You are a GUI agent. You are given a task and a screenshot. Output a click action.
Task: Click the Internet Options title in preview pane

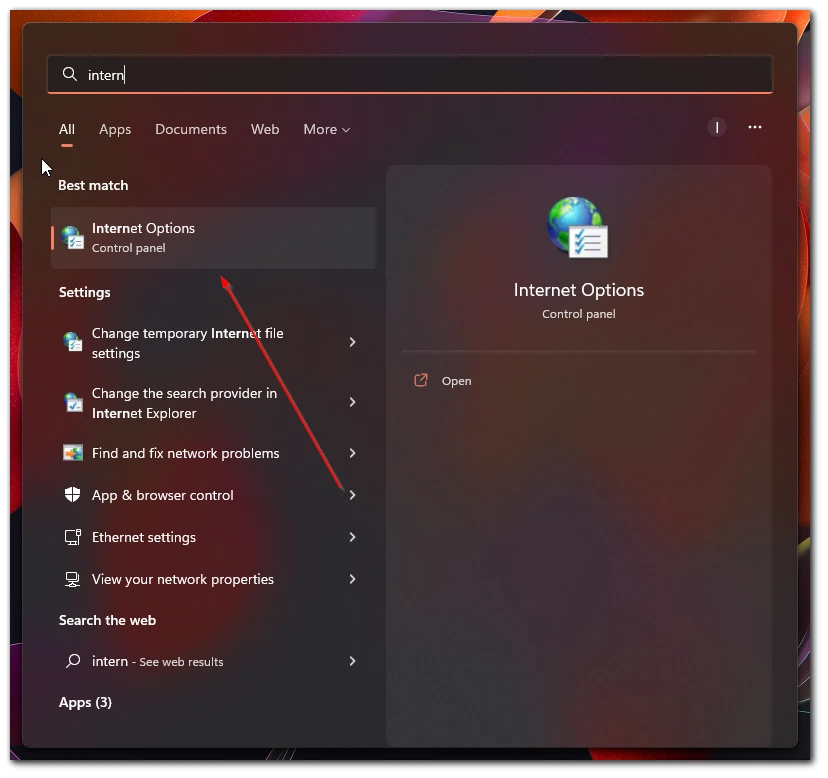click(x=578, y=290)
